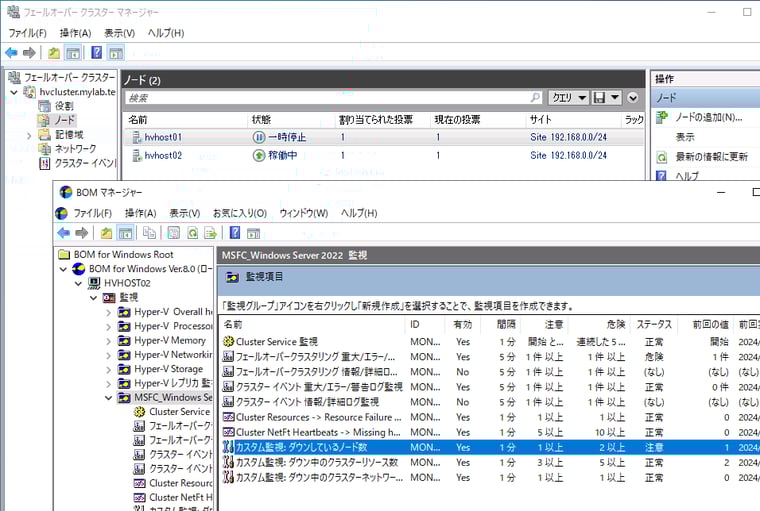760x511 pixels.
Task: Click ノードの追加(N)... action link
Action: pos(709,117)
